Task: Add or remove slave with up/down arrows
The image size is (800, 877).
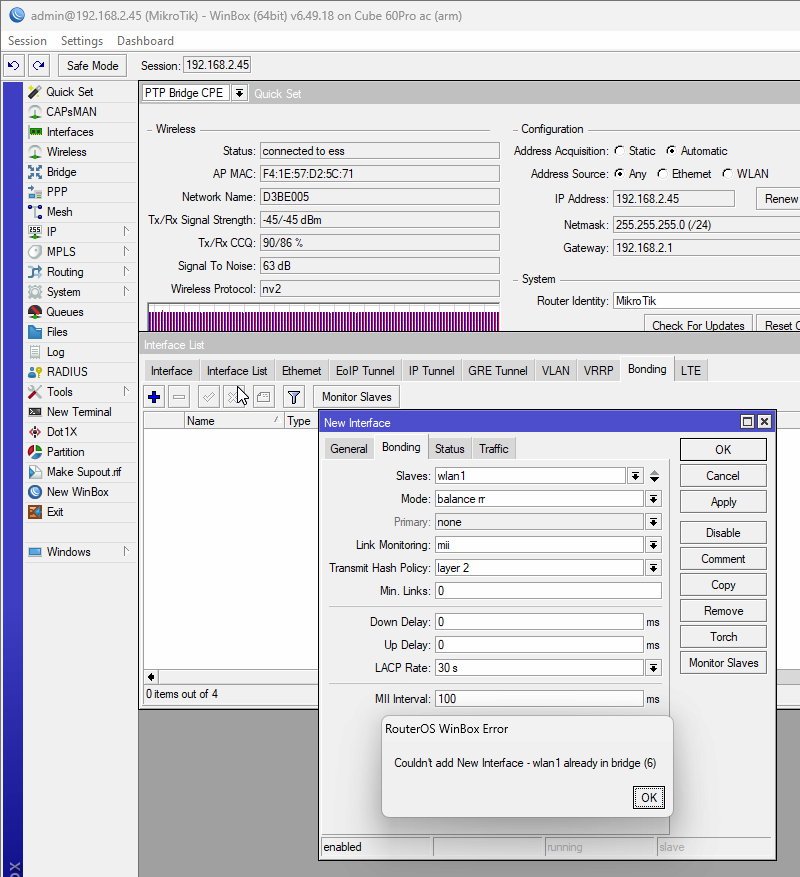Action: 654,476
